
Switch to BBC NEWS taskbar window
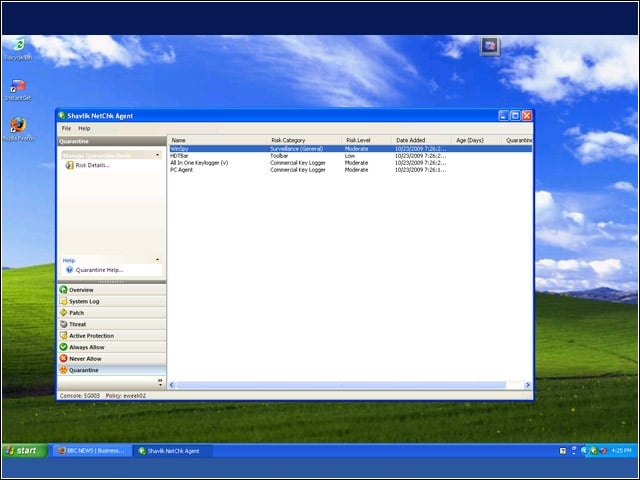tap(92, 451)
